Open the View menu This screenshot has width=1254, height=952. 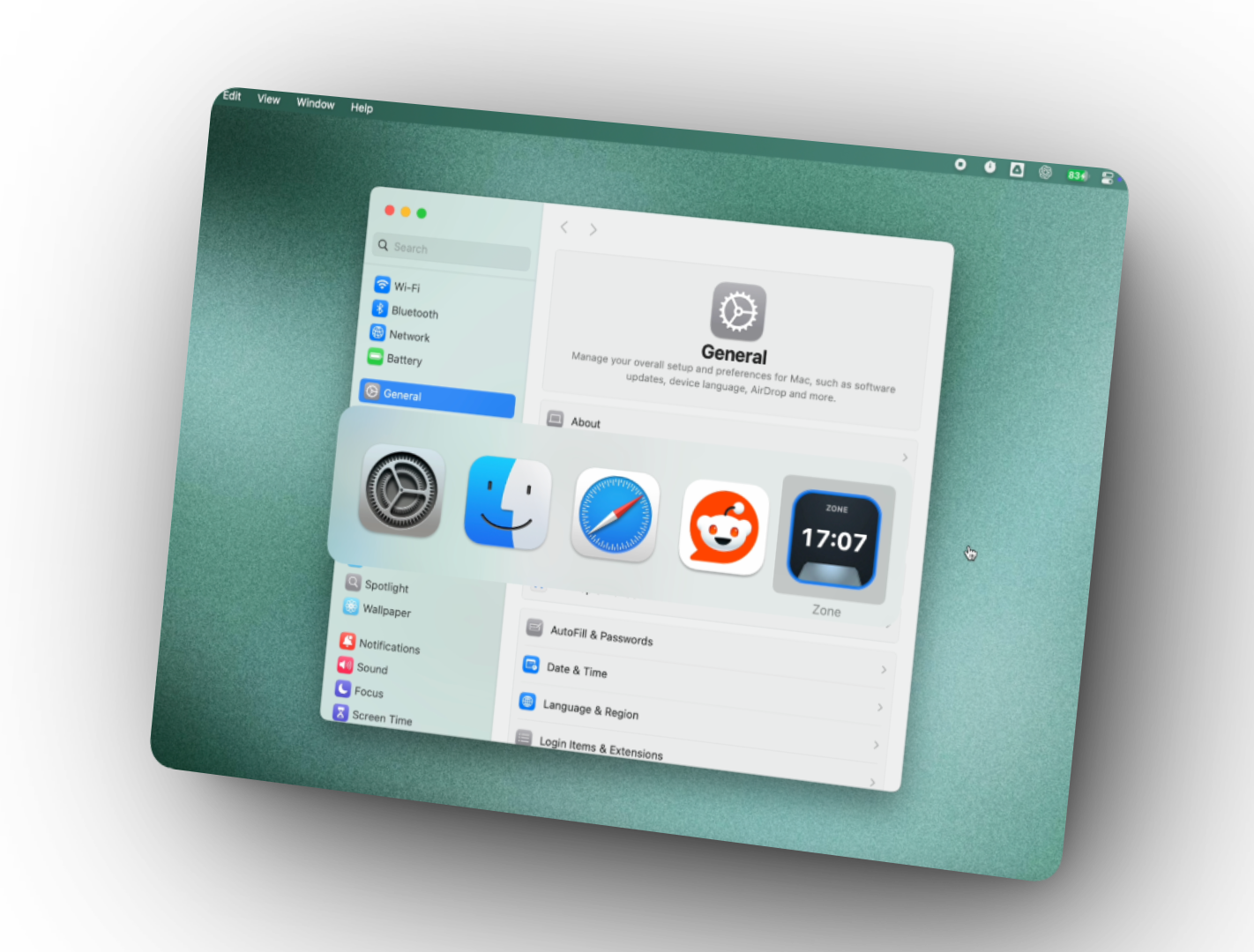click(x=269, y=99)
